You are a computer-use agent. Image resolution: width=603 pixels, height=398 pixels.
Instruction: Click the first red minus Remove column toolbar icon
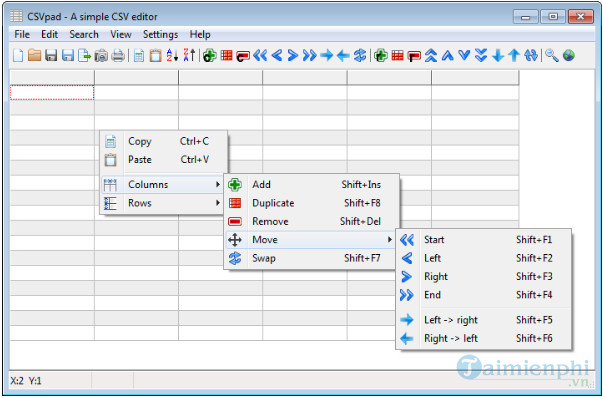243,55
